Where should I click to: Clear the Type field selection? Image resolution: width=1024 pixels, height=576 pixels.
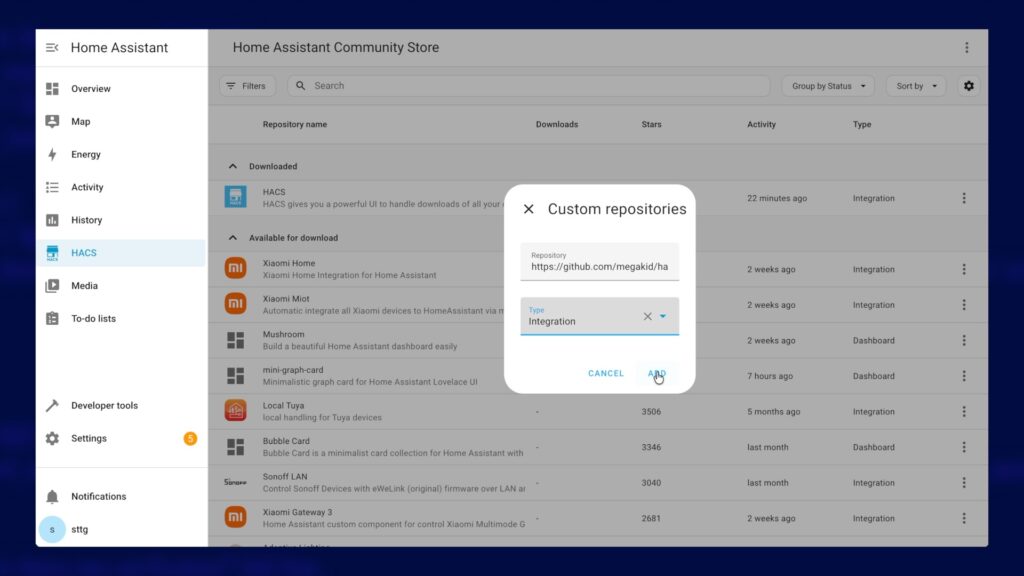(647, 316)
